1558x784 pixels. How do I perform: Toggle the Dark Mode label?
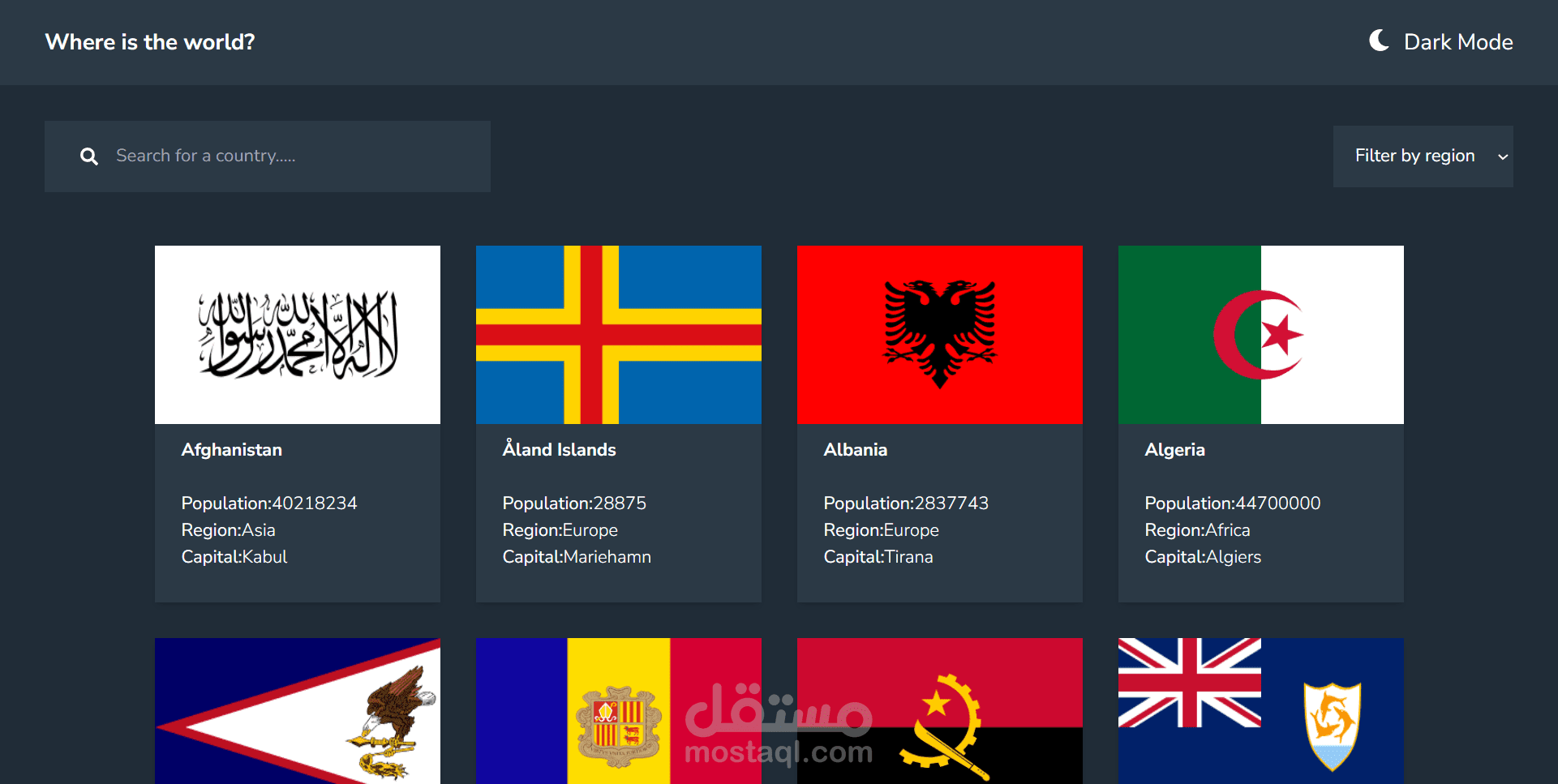click(x=1458, y=42)
